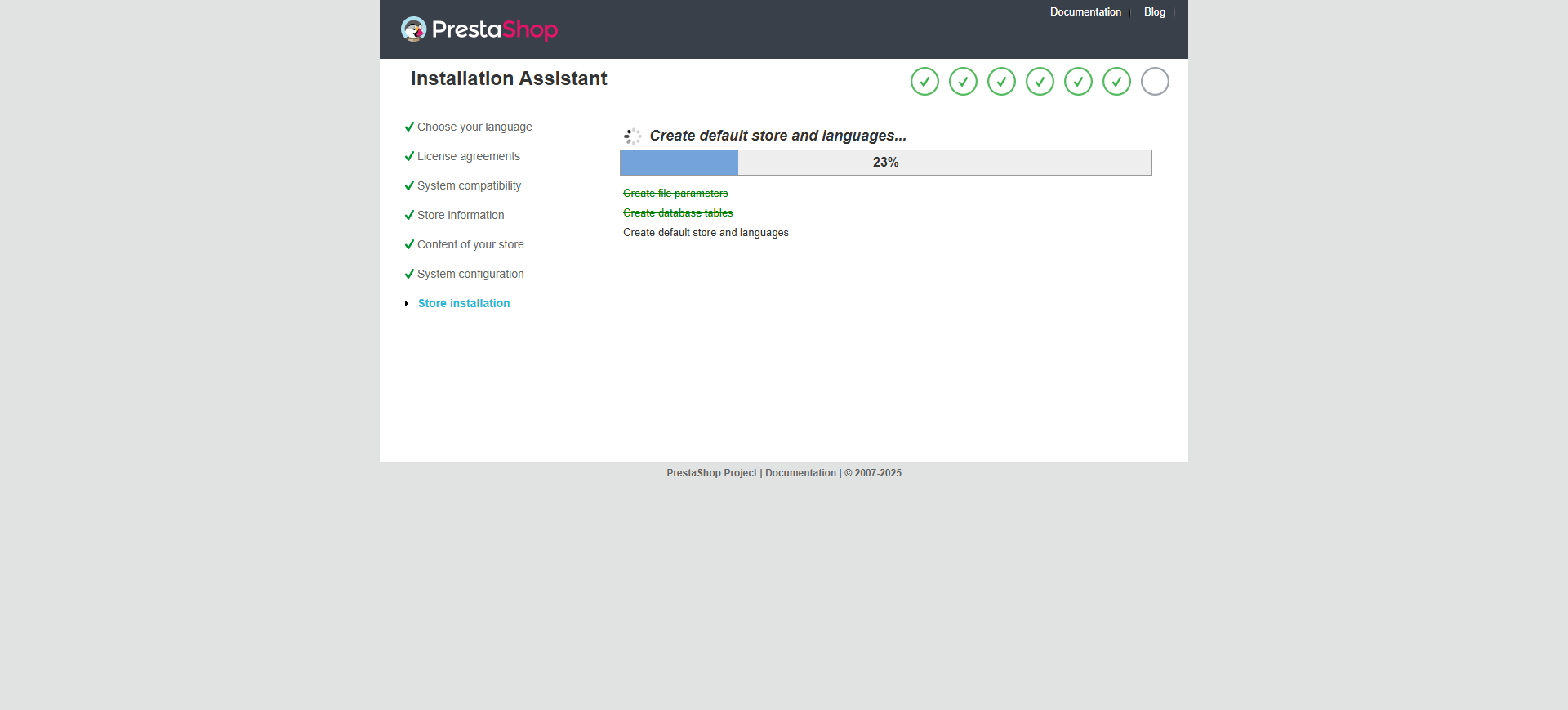This screenshot has height=710, width=1568.
Task: Click the 23% installation progress bar
Action: click(x=885, y=163)
